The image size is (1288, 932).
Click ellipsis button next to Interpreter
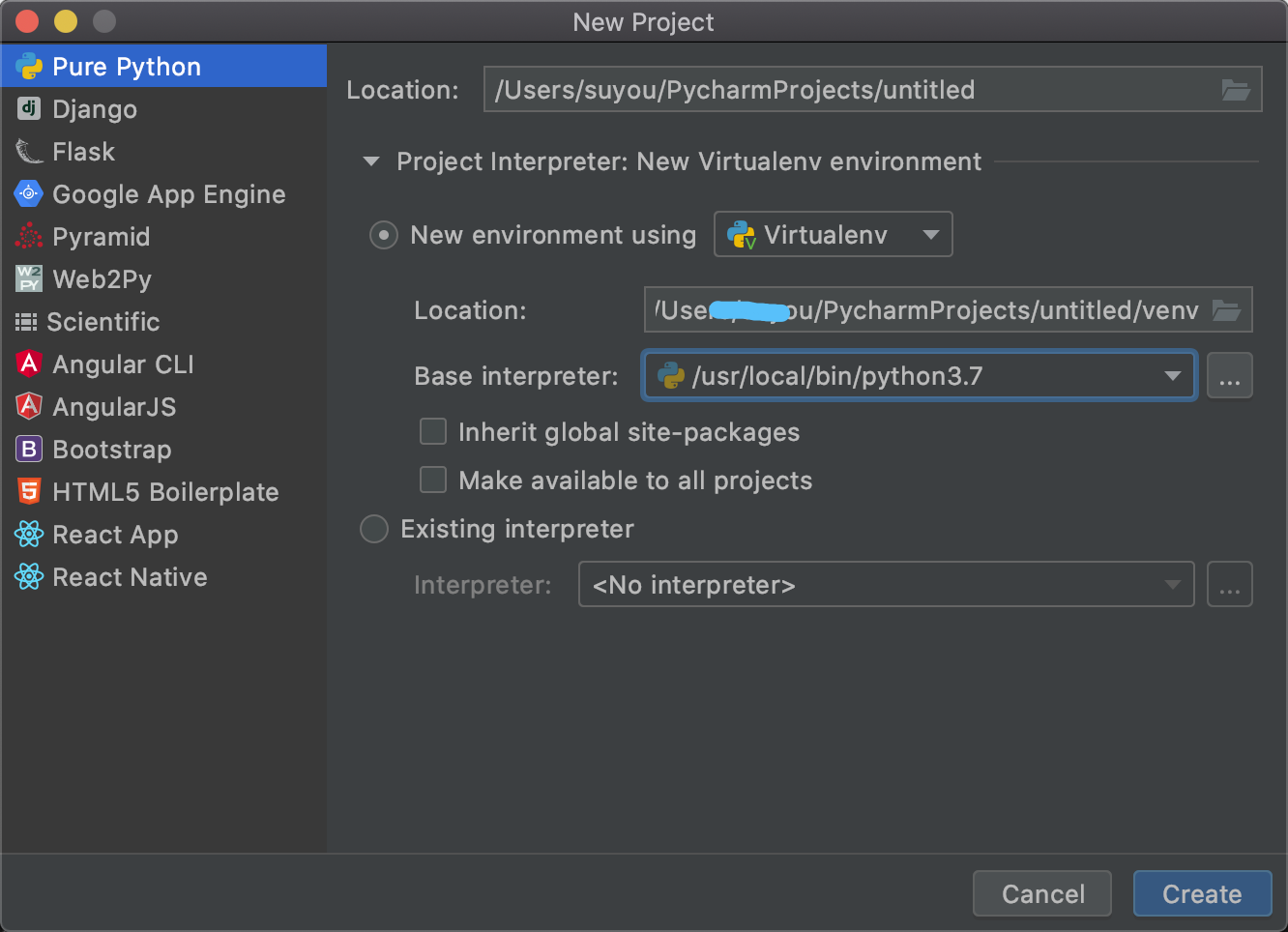tap(1230, 584)
